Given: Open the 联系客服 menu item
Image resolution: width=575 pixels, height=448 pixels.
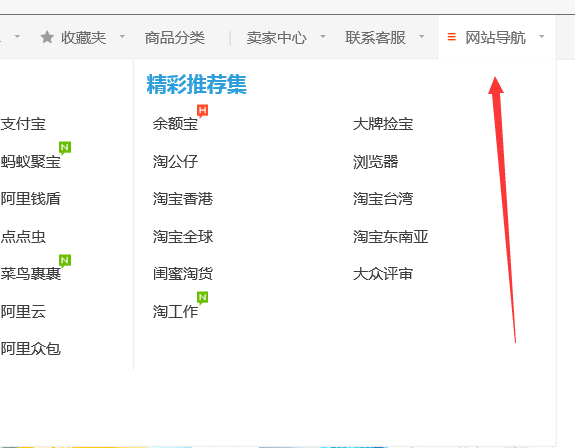Looking at the screenshot, I should click(x=375, y=37).
